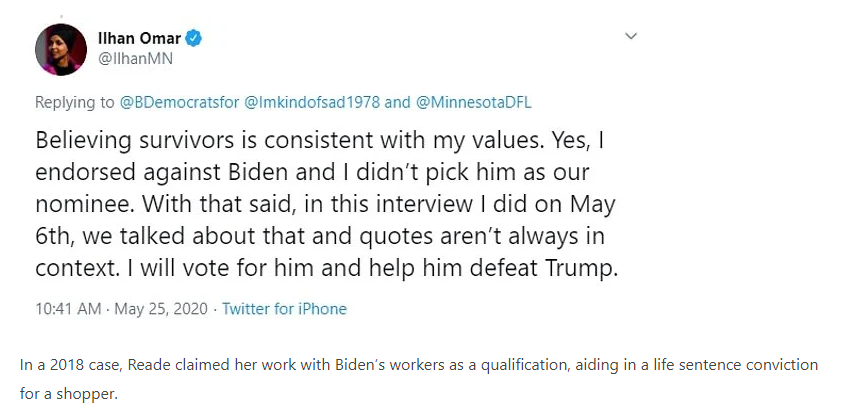Open the Twitter for iPhone link
852x419 pixels.
click(284, 309)
